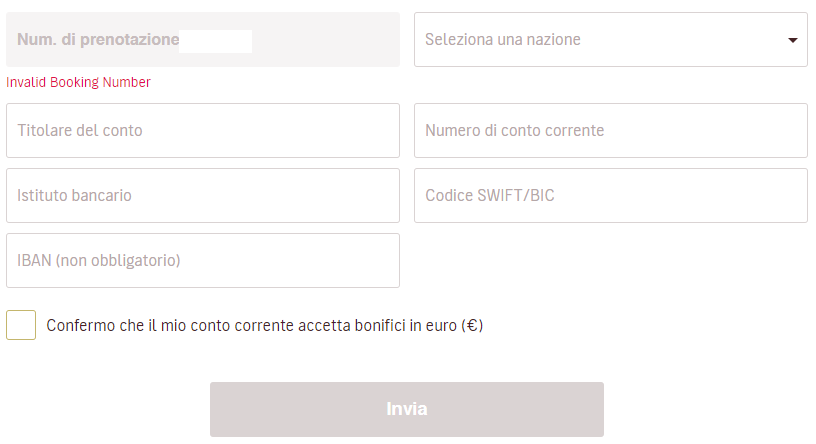Click the 'Confermo che il mio conto' label text
The height and width of the screenshot is (444, 816).
pos(265,325)
